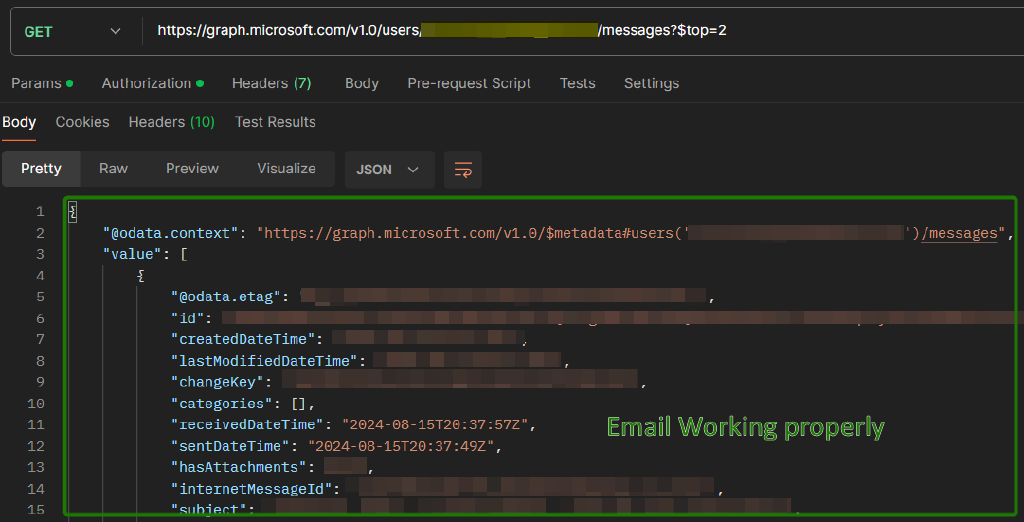Show the Preview response view
Image resolution: width=1024 pixels, height=522 pixels.
192,169
